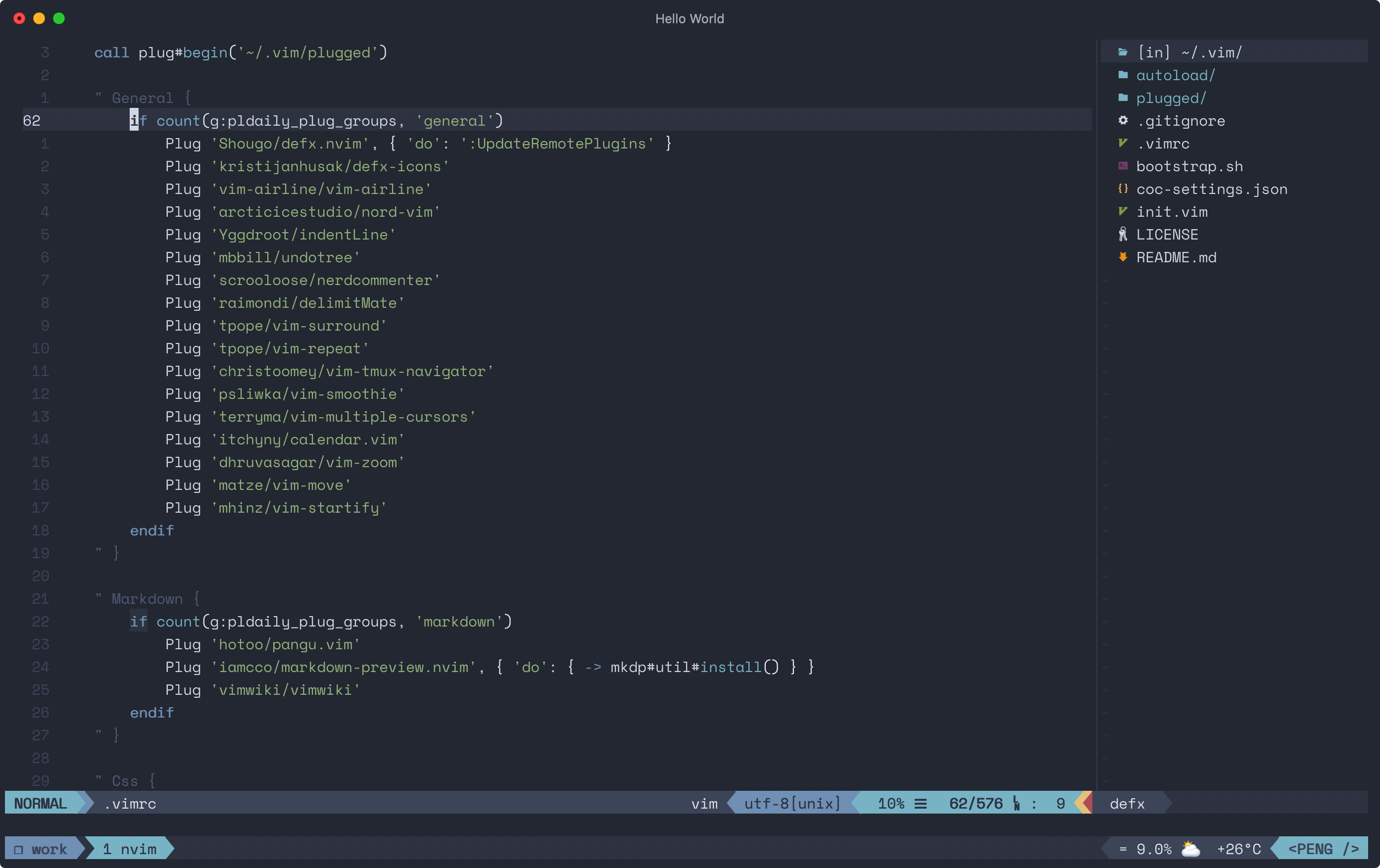Click the call plug#begin line

pos(241,52)
